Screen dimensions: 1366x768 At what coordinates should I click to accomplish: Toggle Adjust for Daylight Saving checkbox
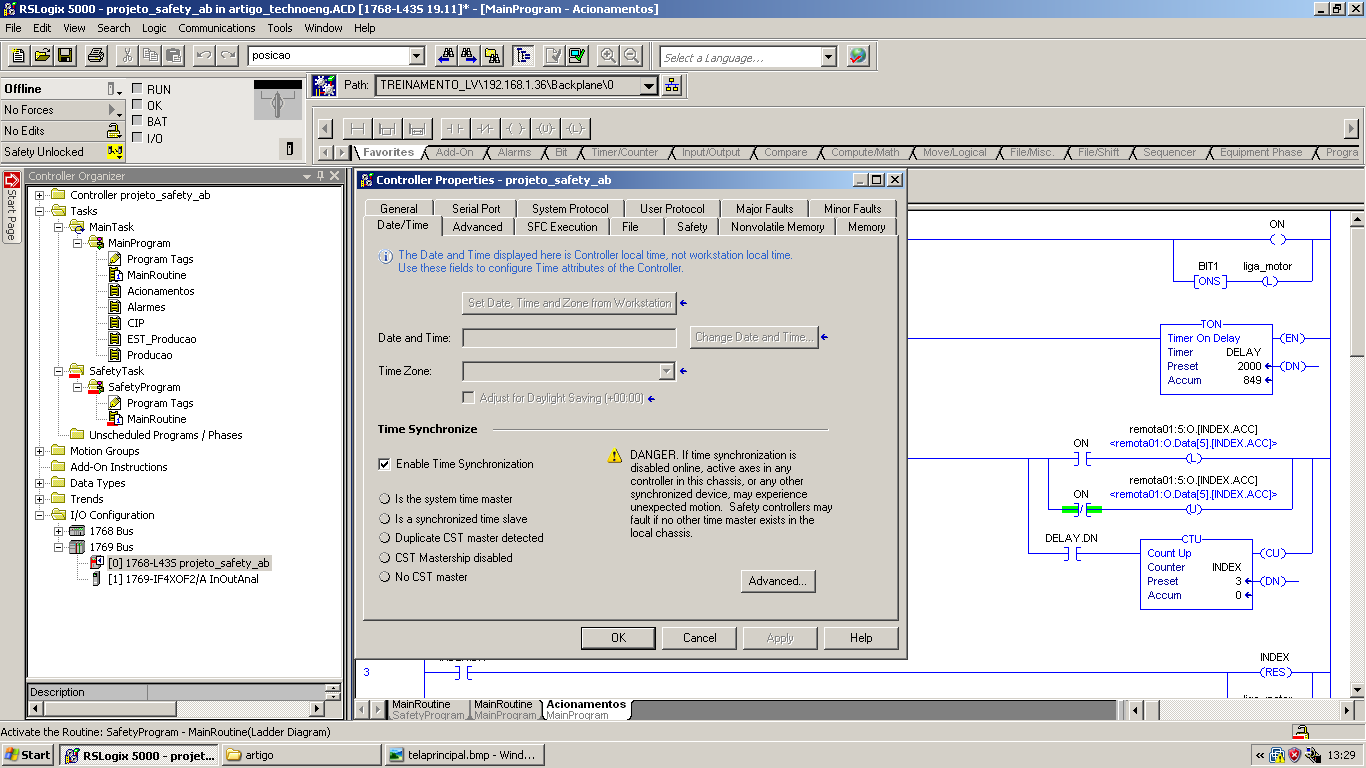(468, 398)
